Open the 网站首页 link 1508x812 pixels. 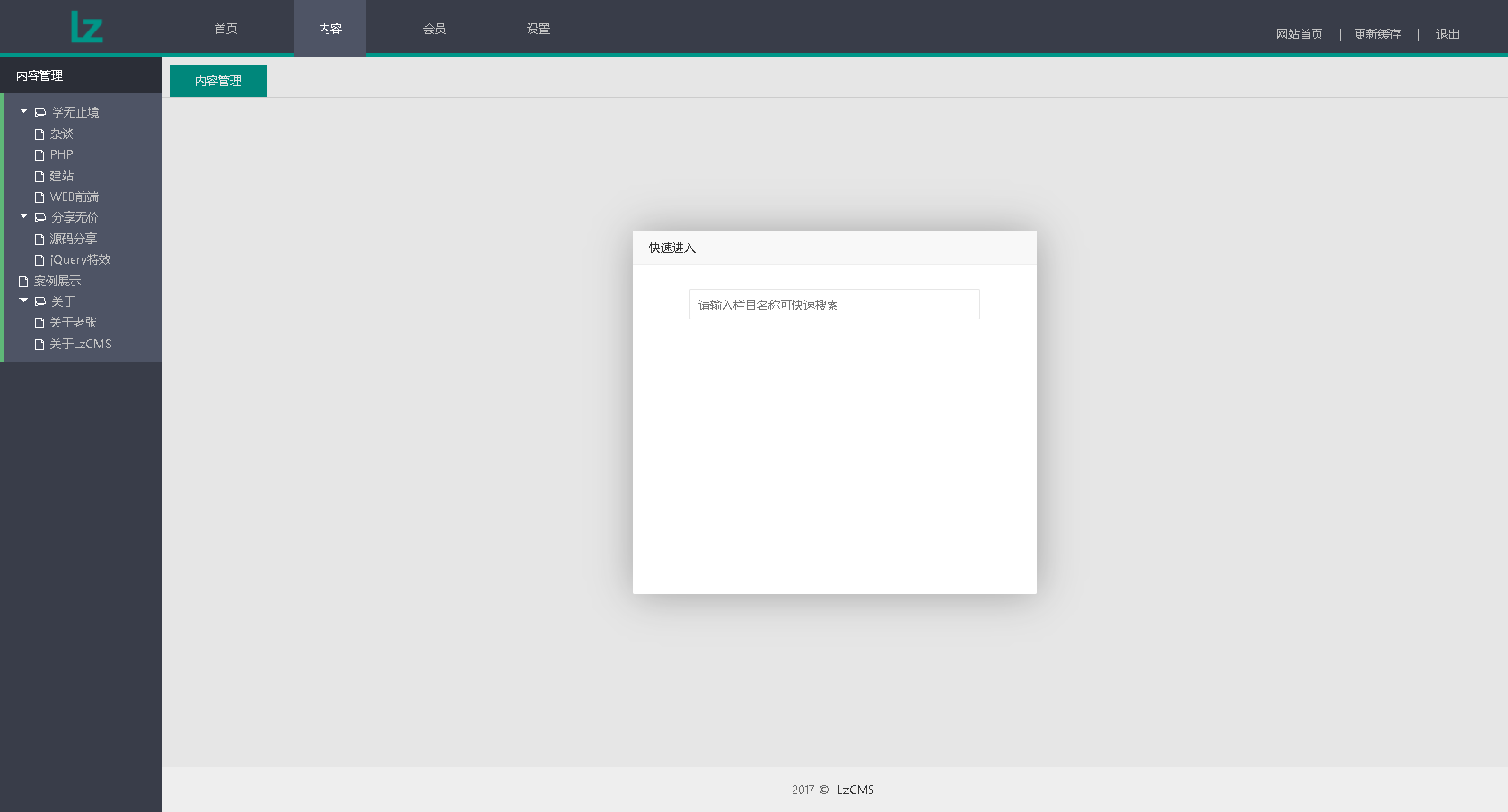click(1299, 34)
